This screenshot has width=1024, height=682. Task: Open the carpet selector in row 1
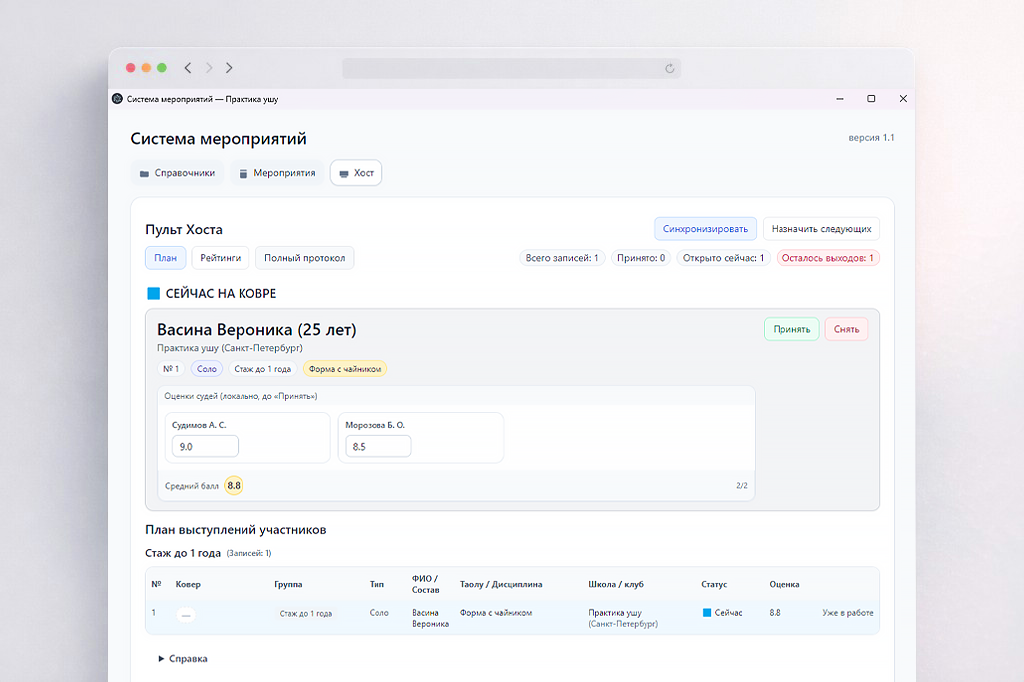187,615
